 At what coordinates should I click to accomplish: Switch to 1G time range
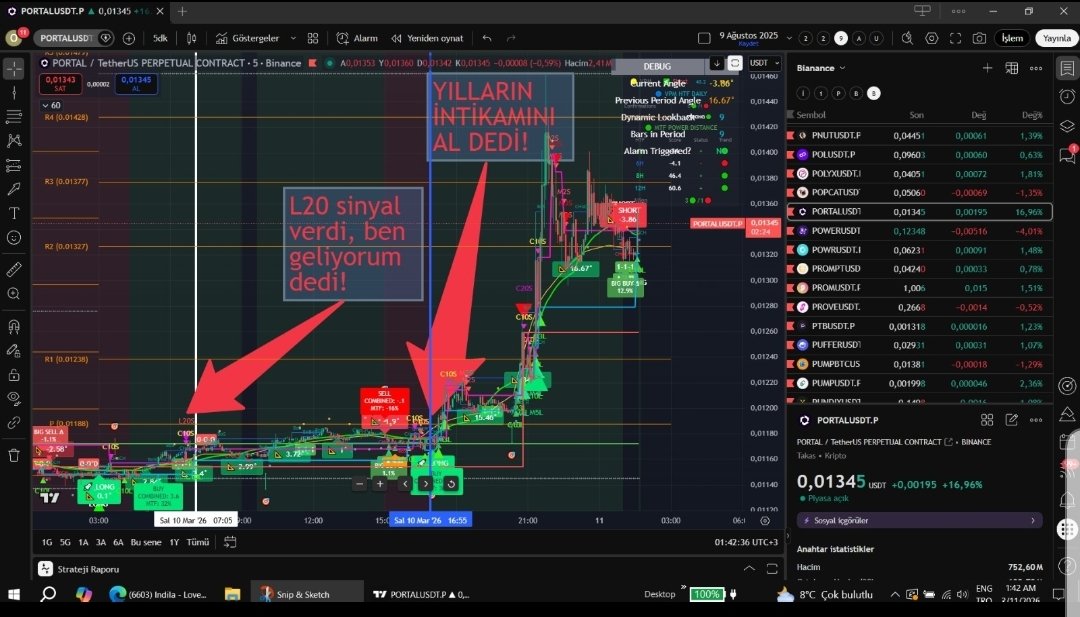(47, 542)
